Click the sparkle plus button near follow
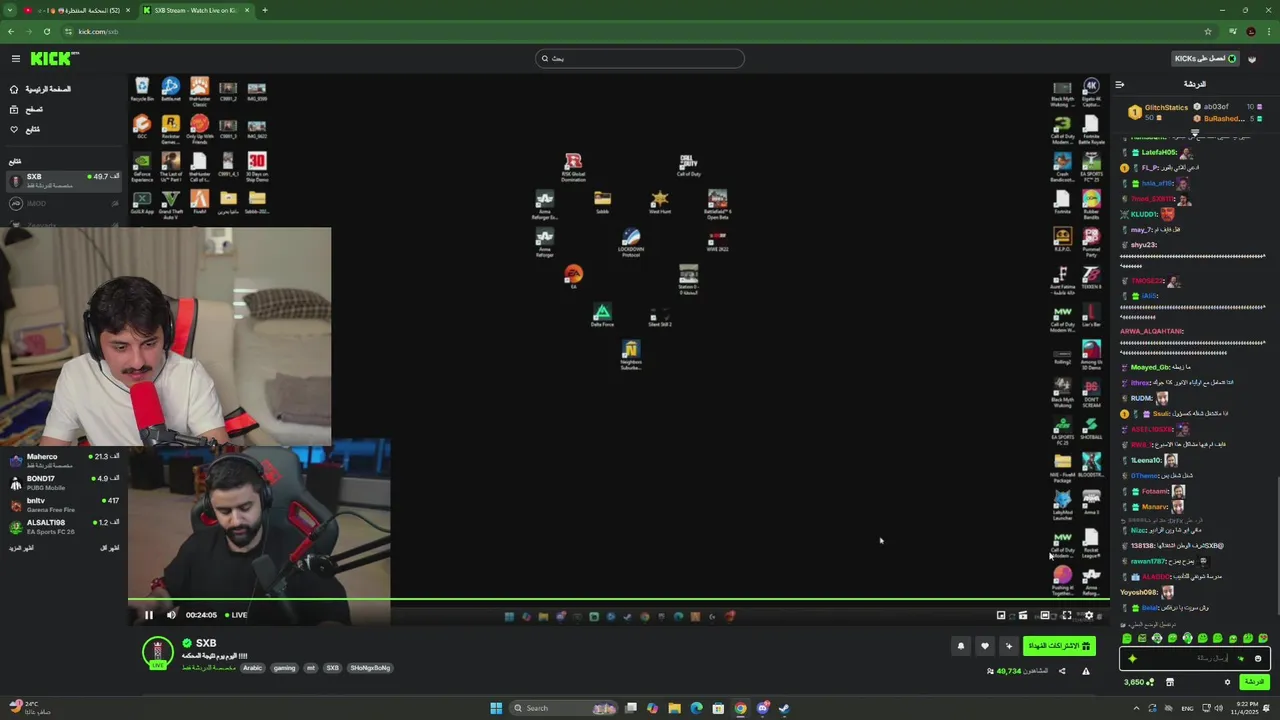This screenshot has height=720, width=1280. [1008, 646]
